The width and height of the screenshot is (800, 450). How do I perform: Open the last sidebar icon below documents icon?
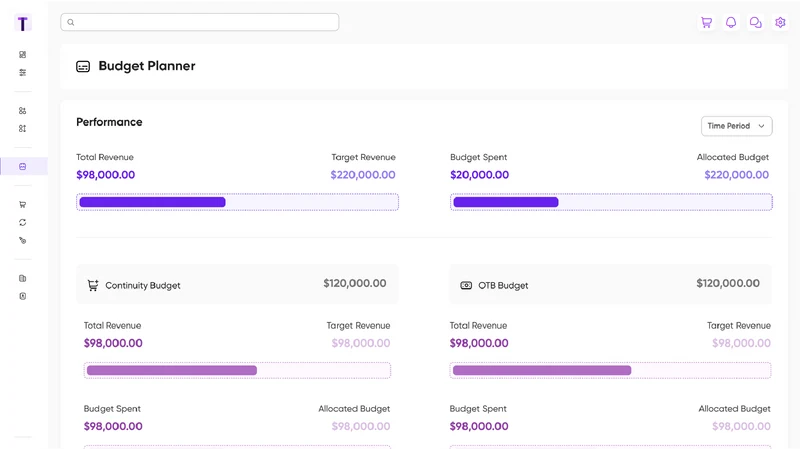click(x=22, y=296)
